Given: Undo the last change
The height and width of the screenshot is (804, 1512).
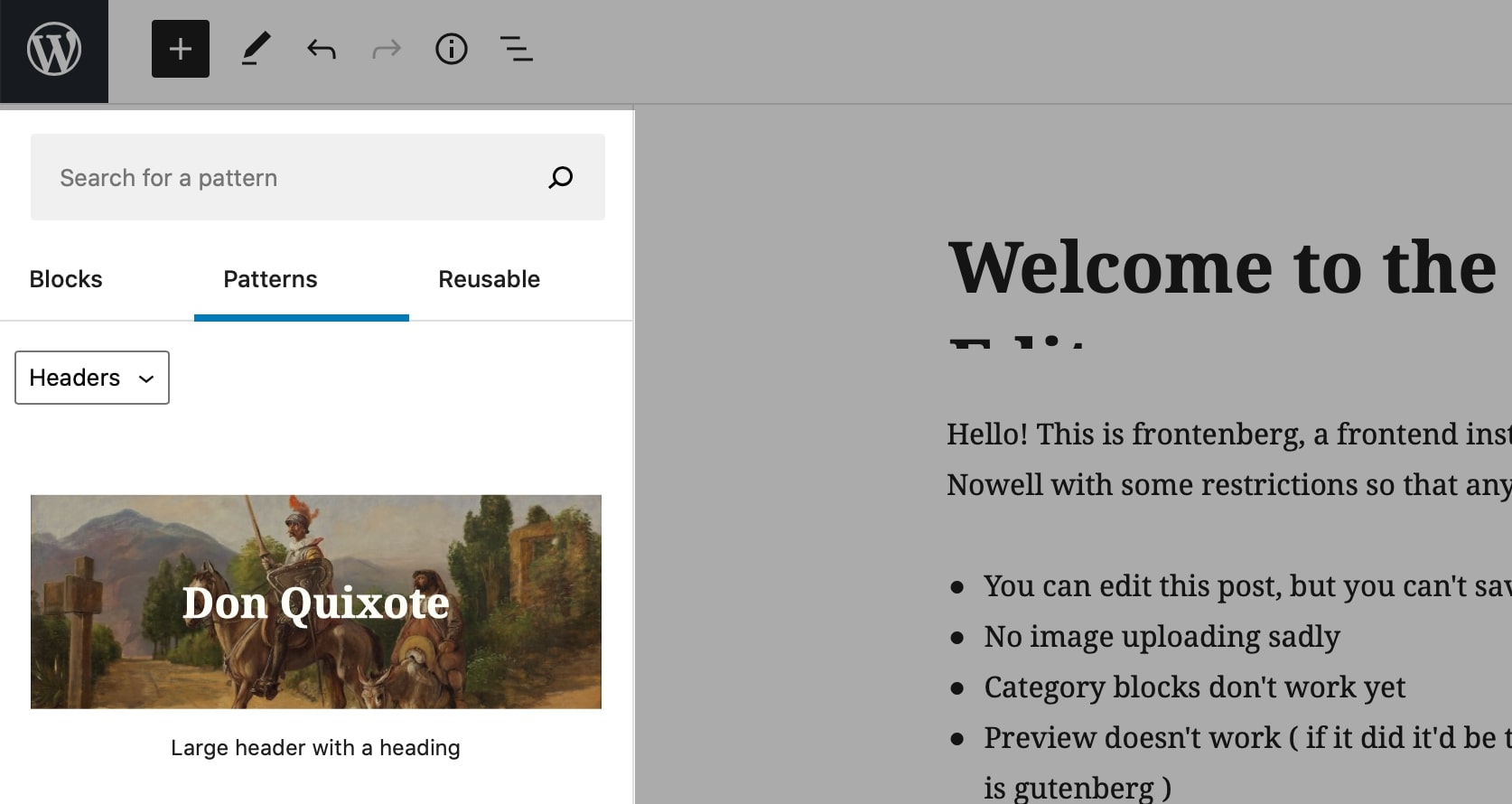Looking at the screenshot, I should (322, 49).
